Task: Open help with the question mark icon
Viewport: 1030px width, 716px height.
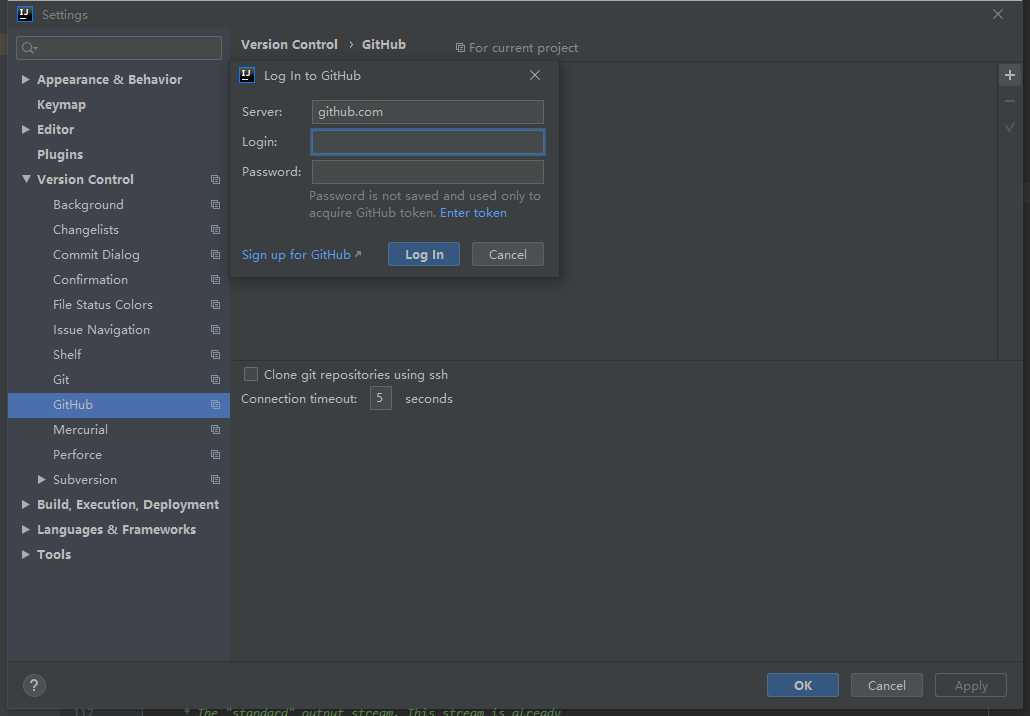Action: click(34, 686)
